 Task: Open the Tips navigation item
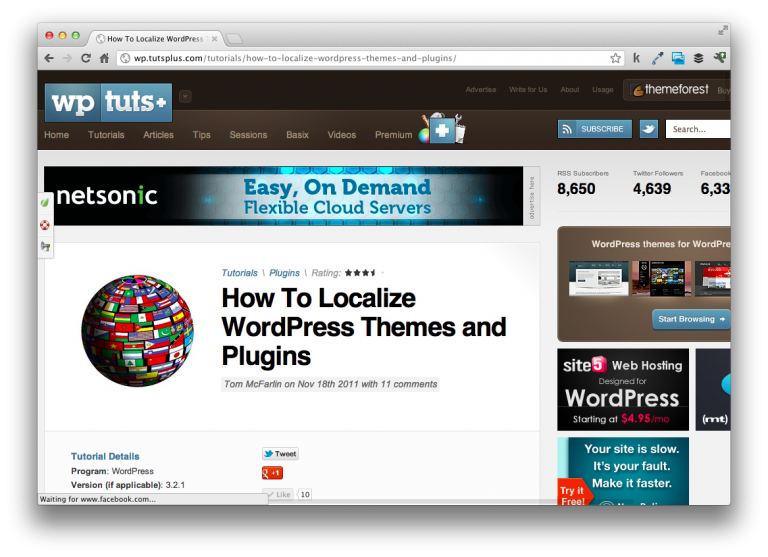201,135
